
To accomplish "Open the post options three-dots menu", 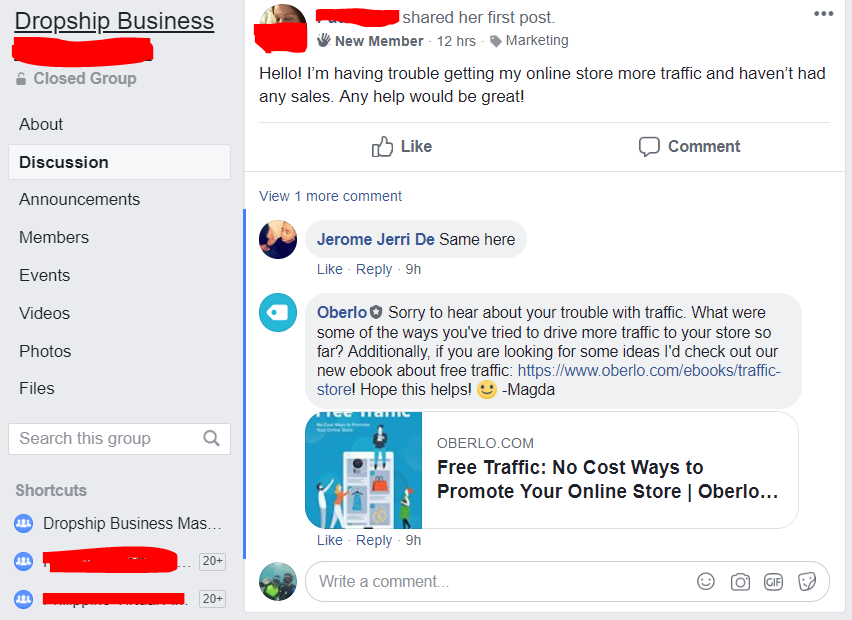I will (x=823, y=14).
